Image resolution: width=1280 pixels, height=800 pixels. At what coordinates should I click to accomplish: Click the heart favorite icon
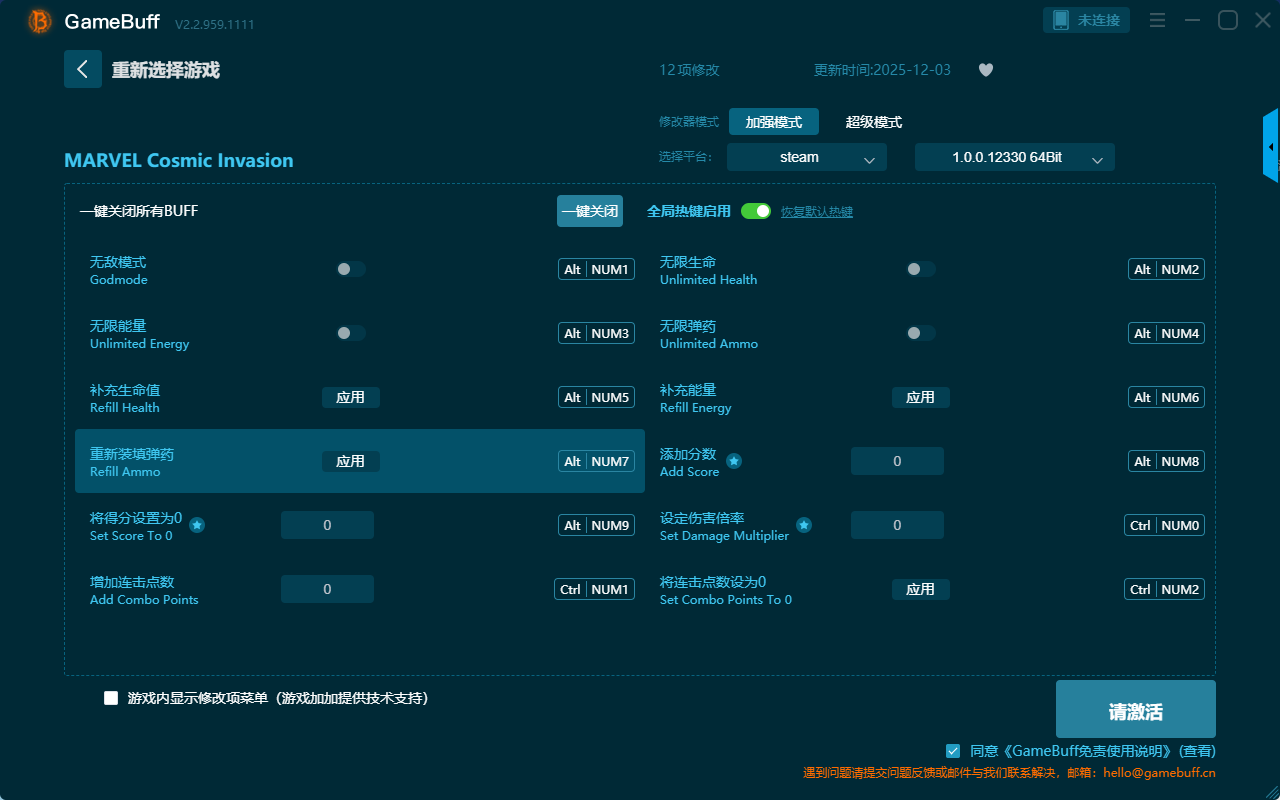click(x=986, y=70)
